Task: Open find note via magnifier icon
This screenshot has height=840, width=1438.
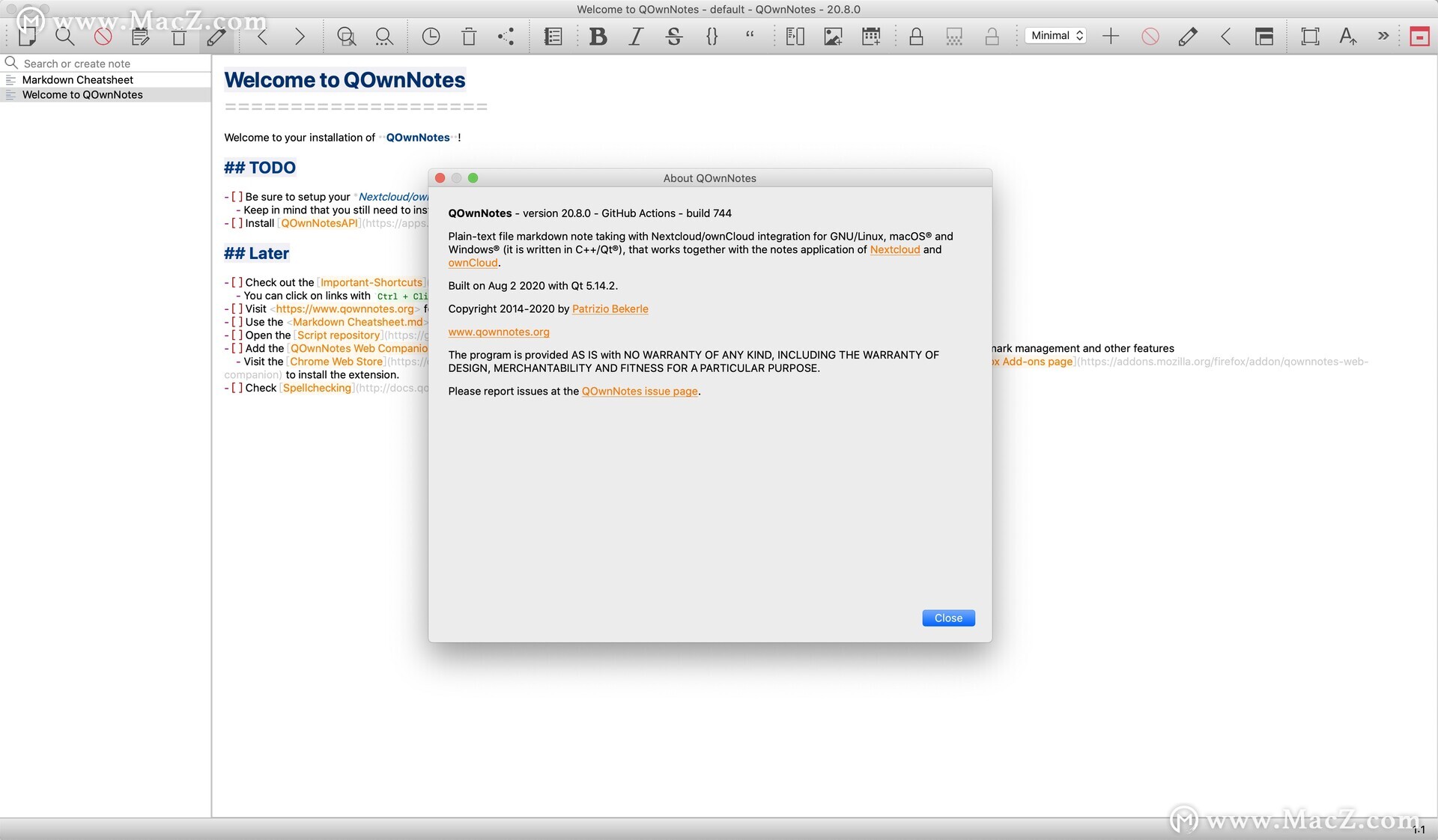Action: click(65, 36)
